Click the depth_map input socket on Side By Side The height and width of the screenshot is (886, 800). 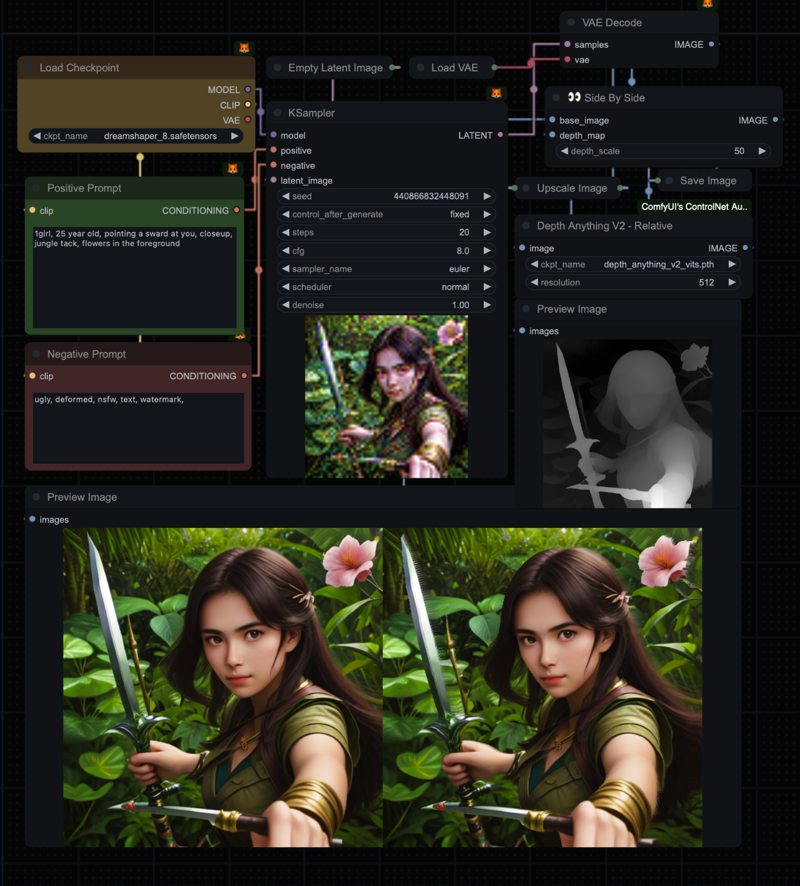(x=552, y=135)
